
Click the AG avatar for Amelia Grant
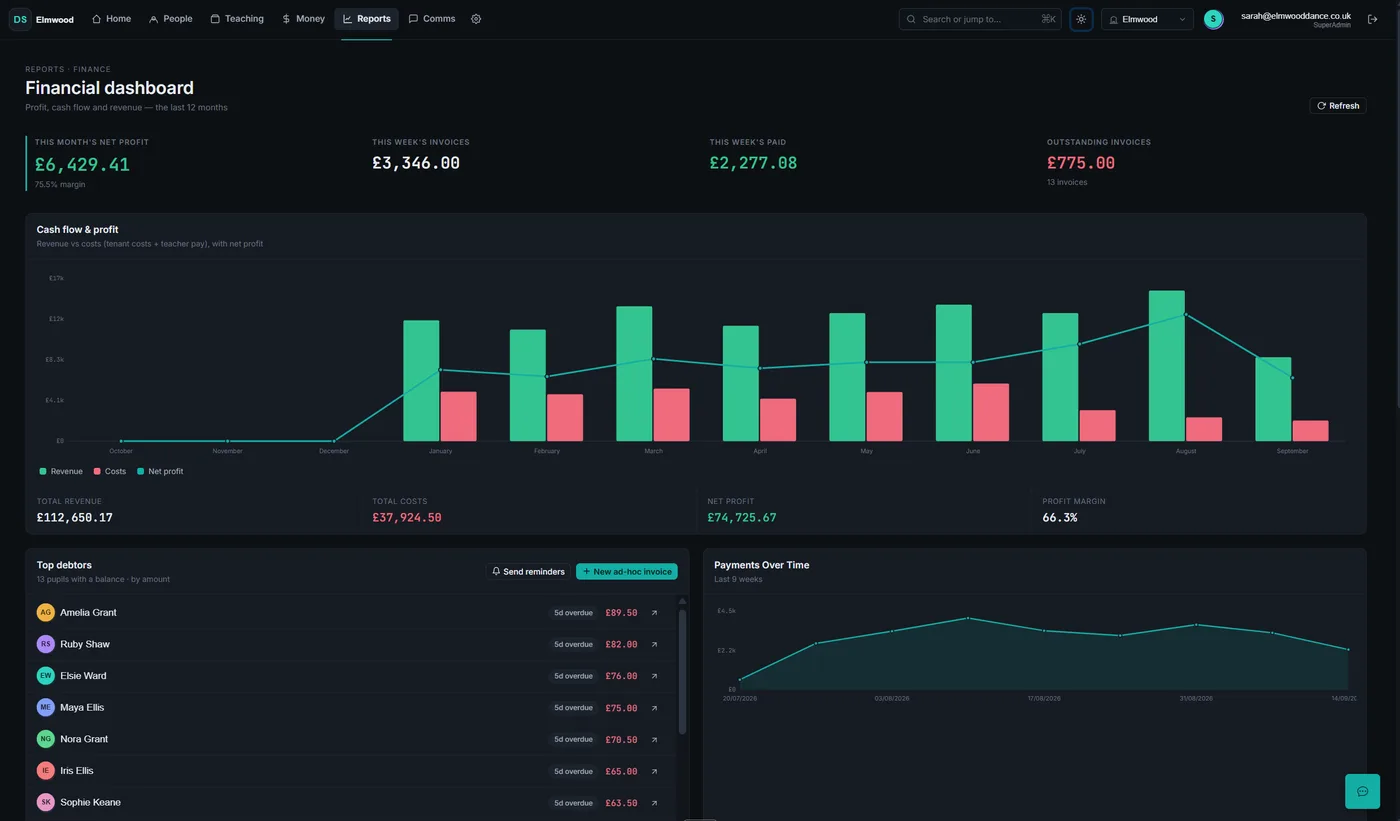pyautogui.click(x=45, y=612)
